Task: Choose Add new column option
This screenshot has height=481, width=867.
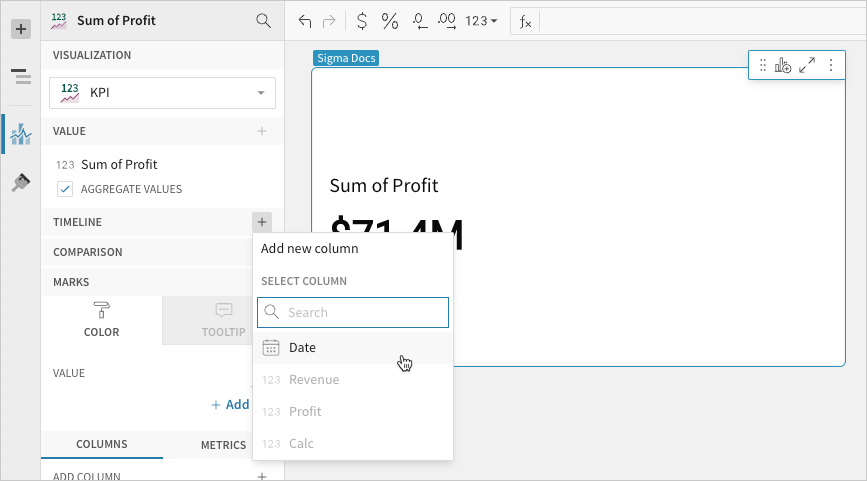Action: [x=309, y=248]
